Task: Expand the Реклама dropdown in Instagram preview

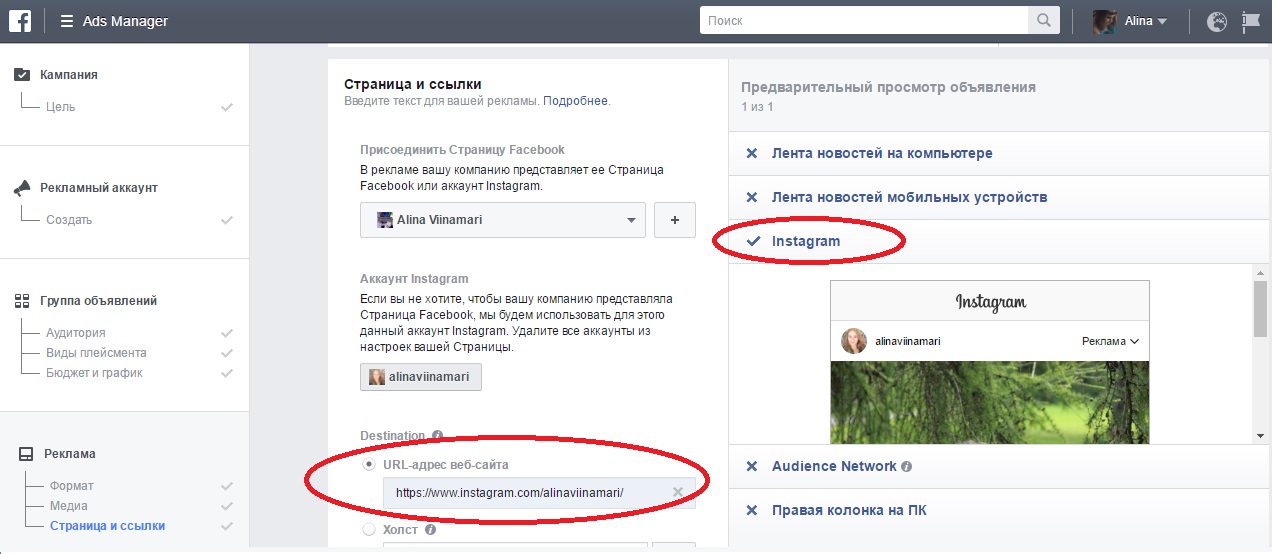Action: [x=1110, y=341]
